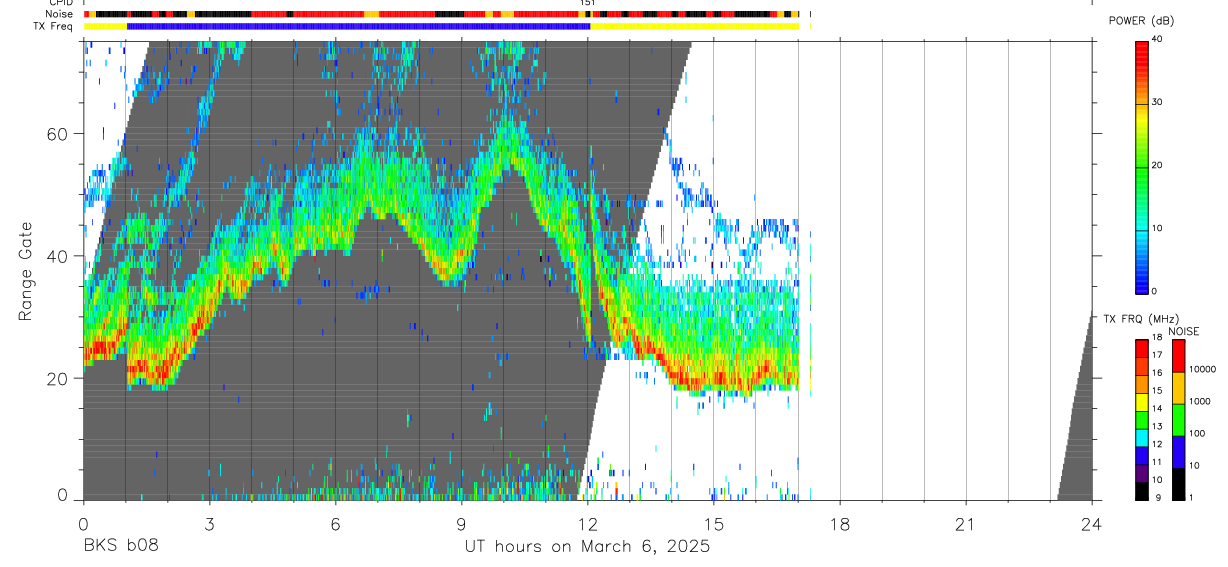
Task: Click the noise indicator strip above the plot
Action: (441, 14)
